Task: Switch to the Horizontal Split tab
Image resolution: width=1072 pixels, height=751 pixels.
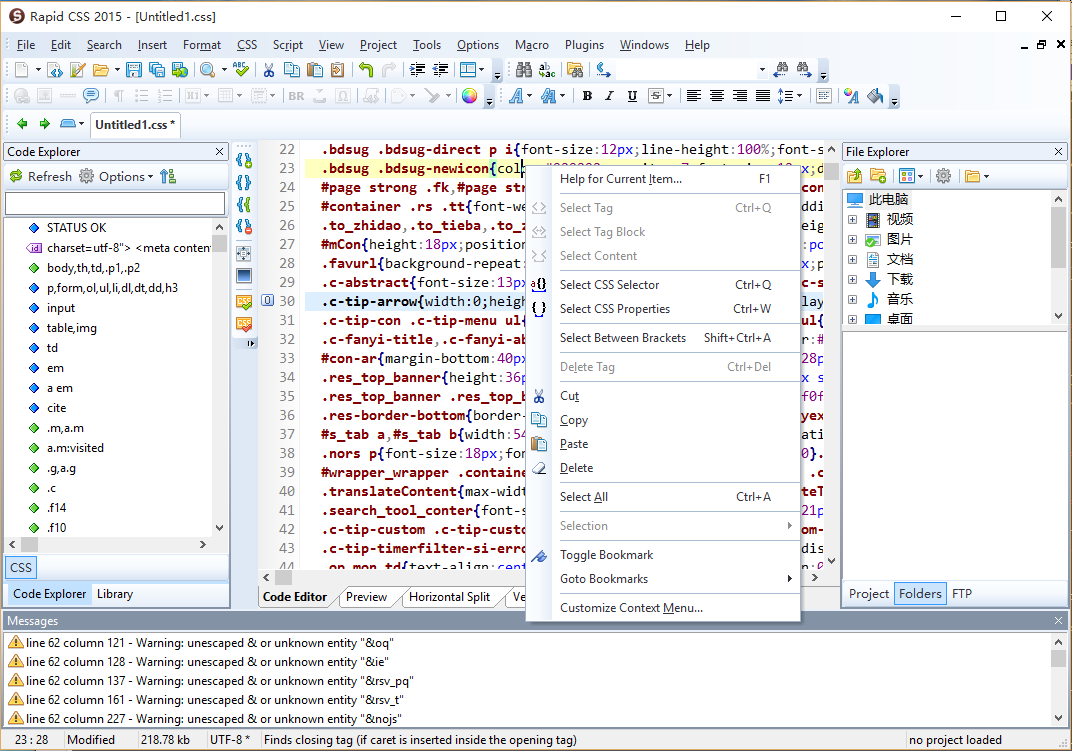Action: click(x=449, y=597)
